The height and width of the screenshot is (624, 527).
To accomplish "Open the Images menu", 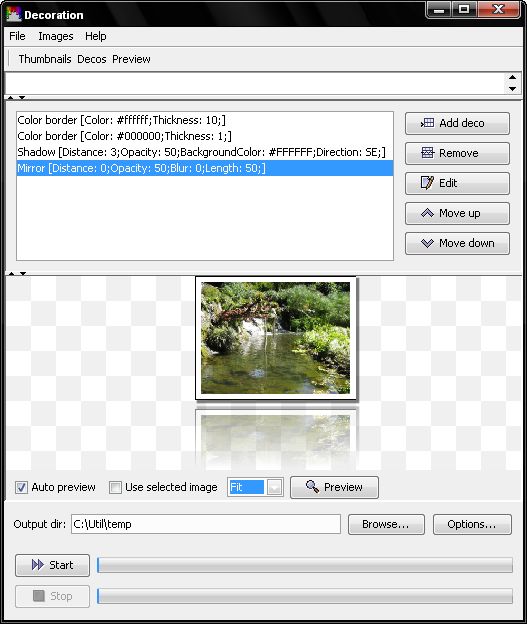I will pos(56,36).
